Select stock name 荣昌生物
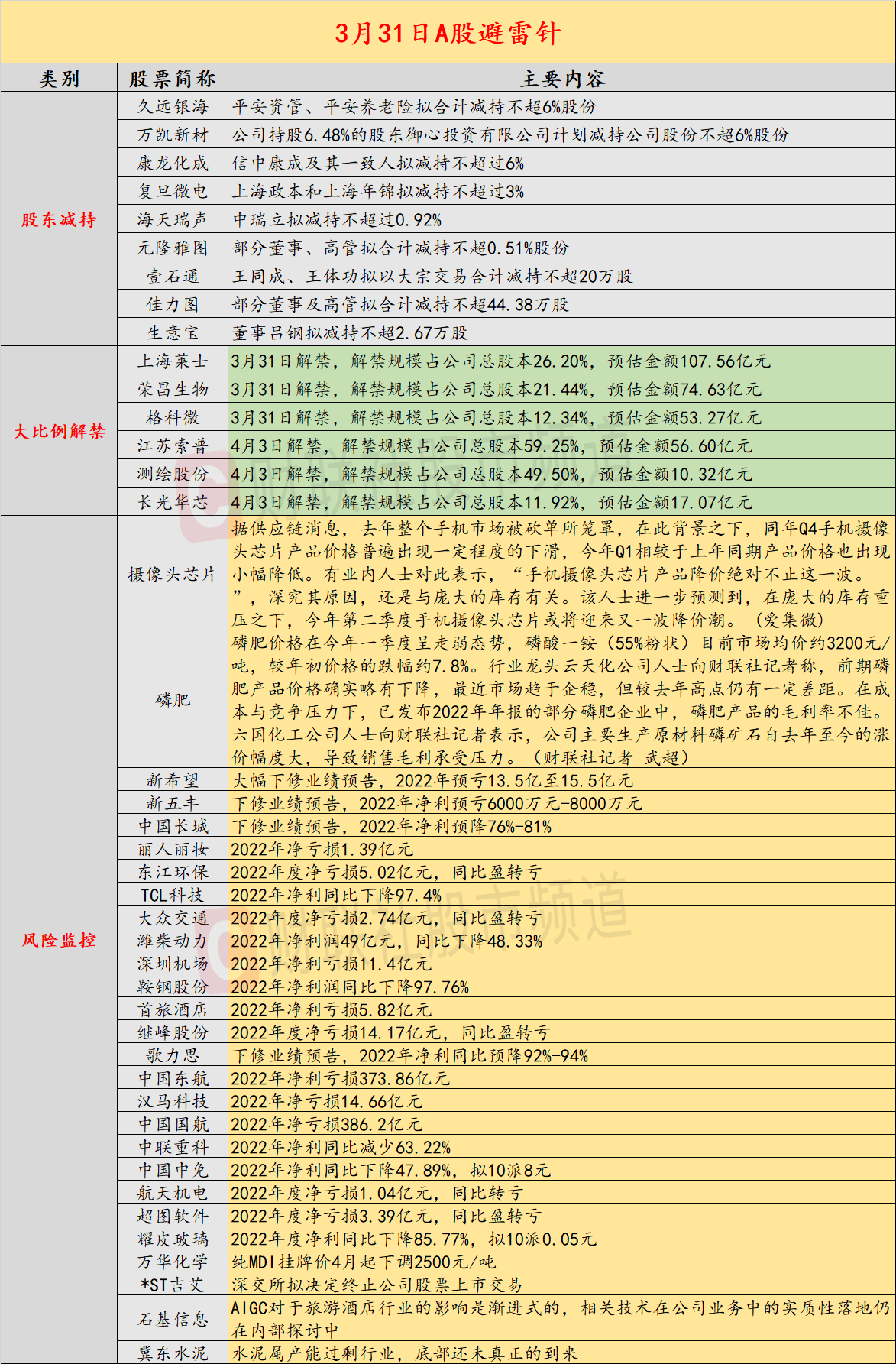 click(173, 390)
